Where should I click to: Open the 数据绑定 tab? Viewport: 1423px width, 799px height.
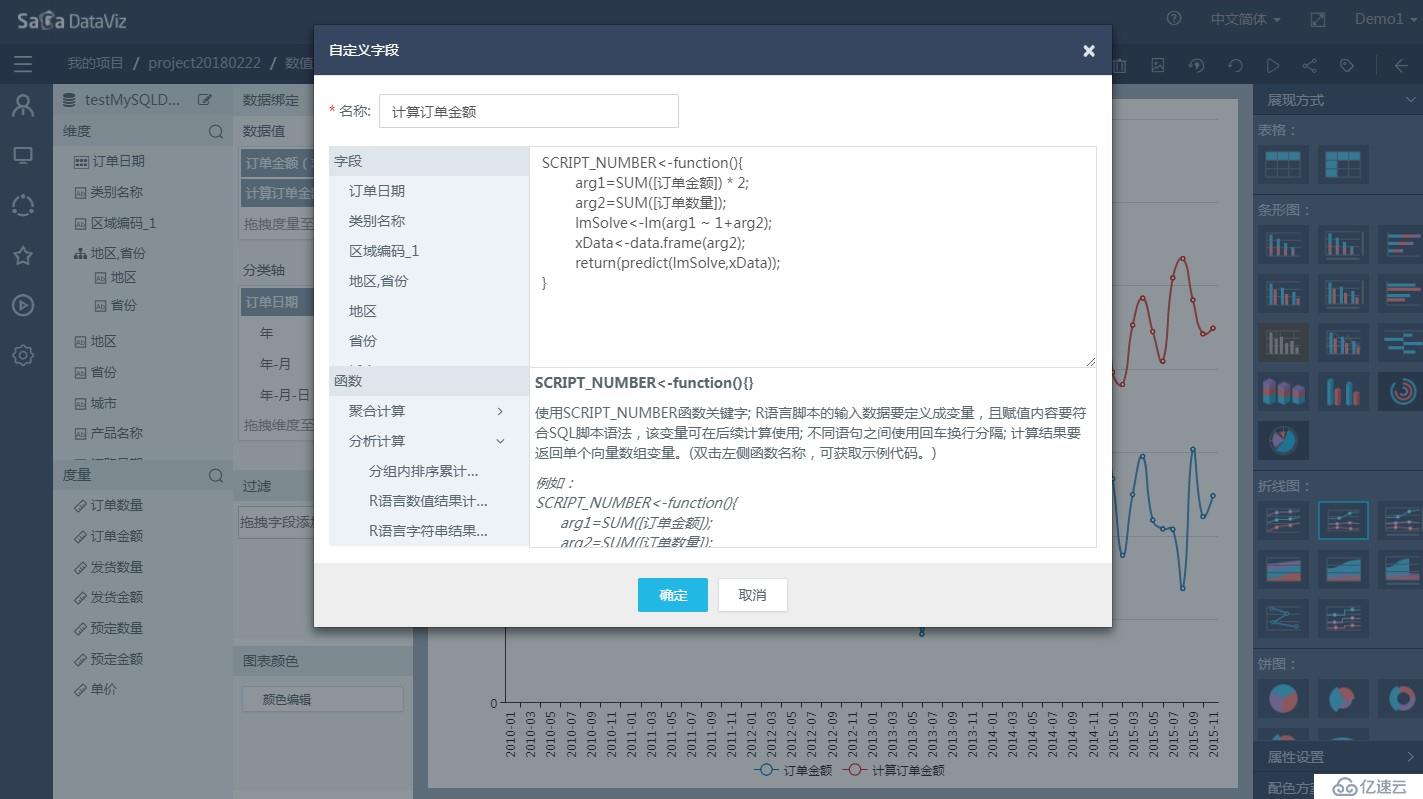click(x=271, y=100)
